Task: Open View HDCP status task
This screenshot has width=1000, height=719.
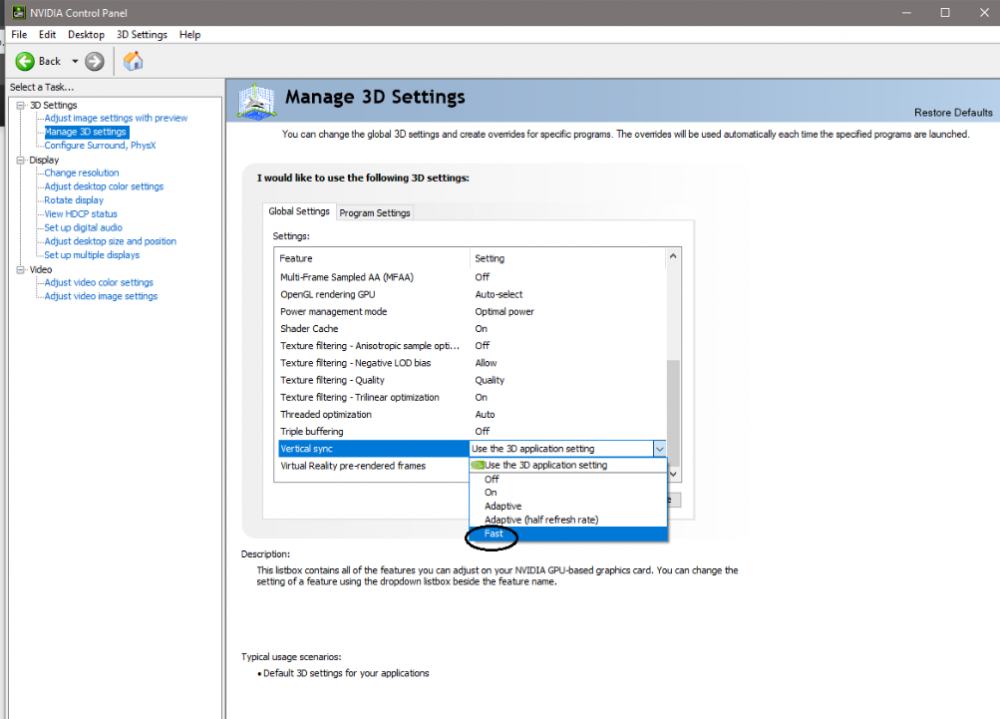Action: coord(81,214)
